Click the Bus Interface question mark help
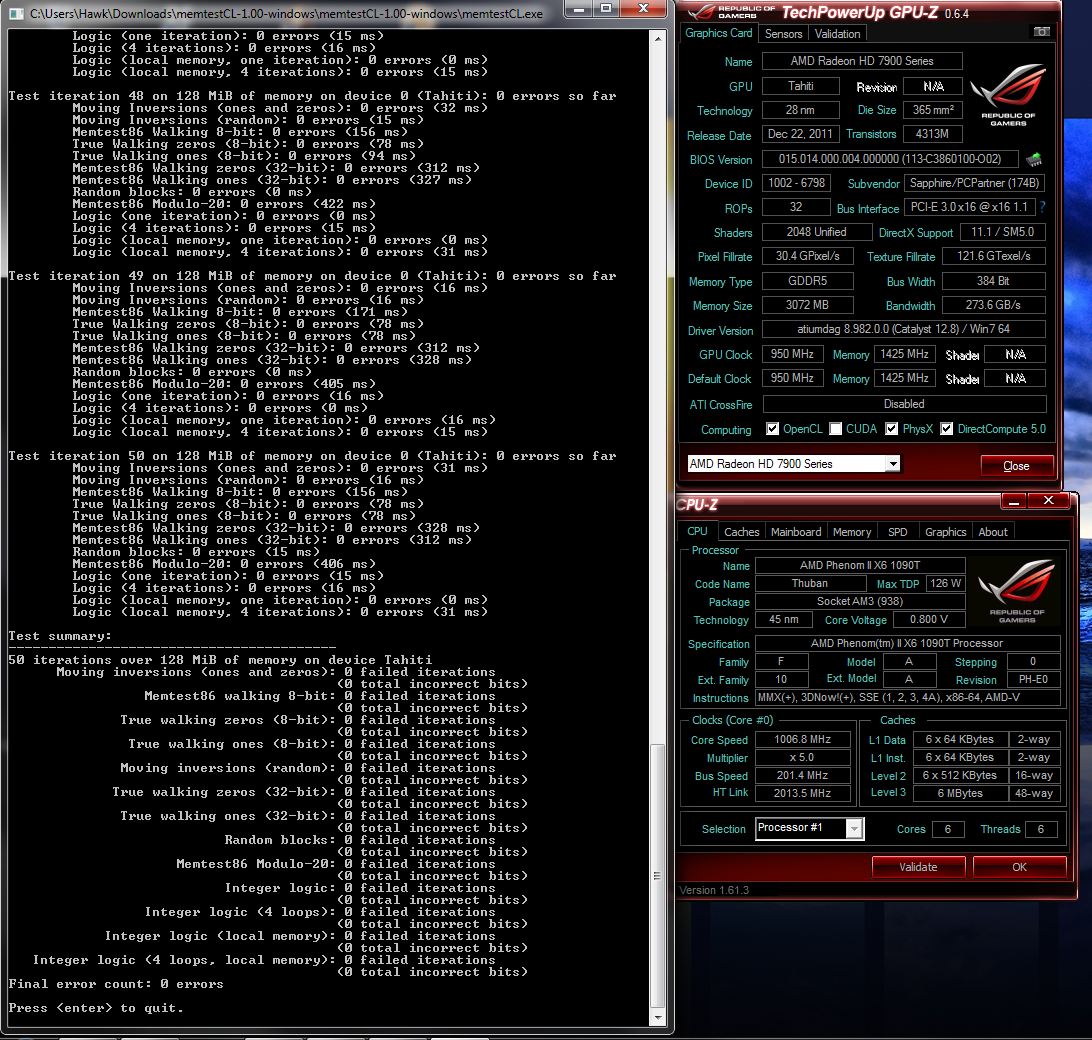The image size is (1092, 1040). tap(1043, 207)
